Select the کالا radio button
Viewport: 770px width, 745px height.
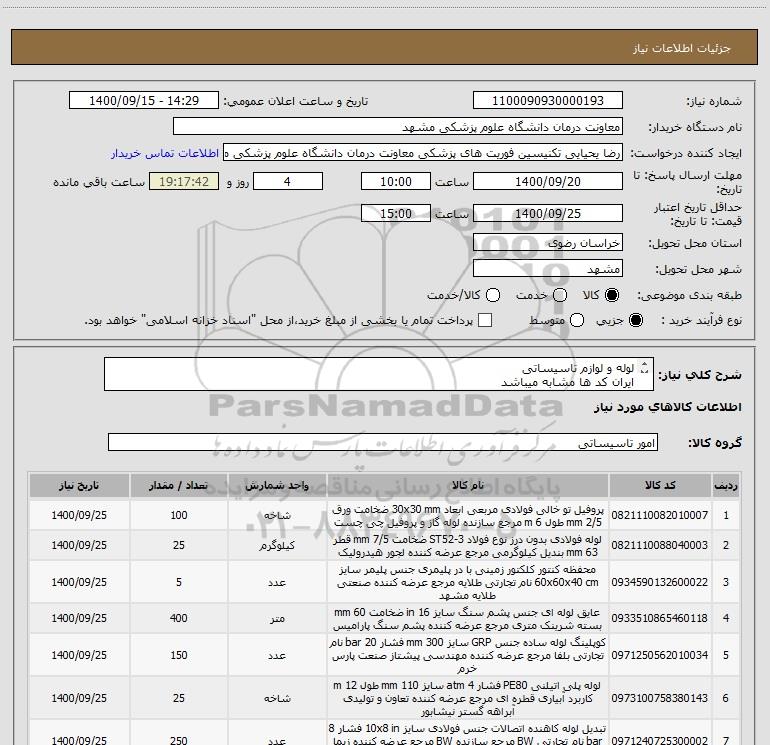612,295
